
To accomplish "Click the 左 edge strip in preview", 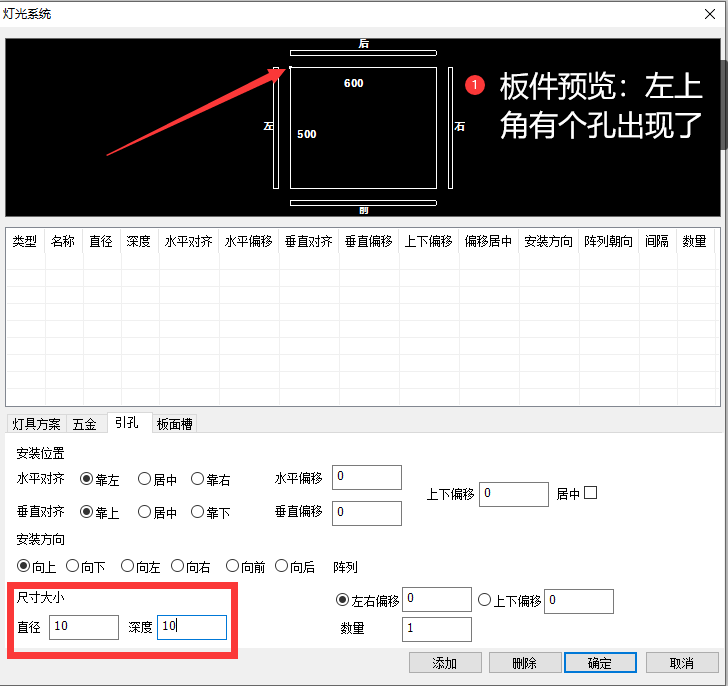I will [x=276, y=128].
